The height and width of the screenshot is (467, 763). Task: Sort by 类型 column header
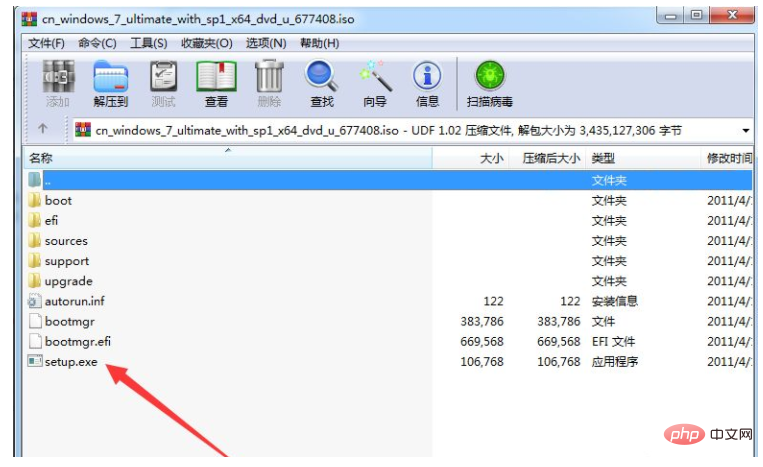(x=642, y=158)
